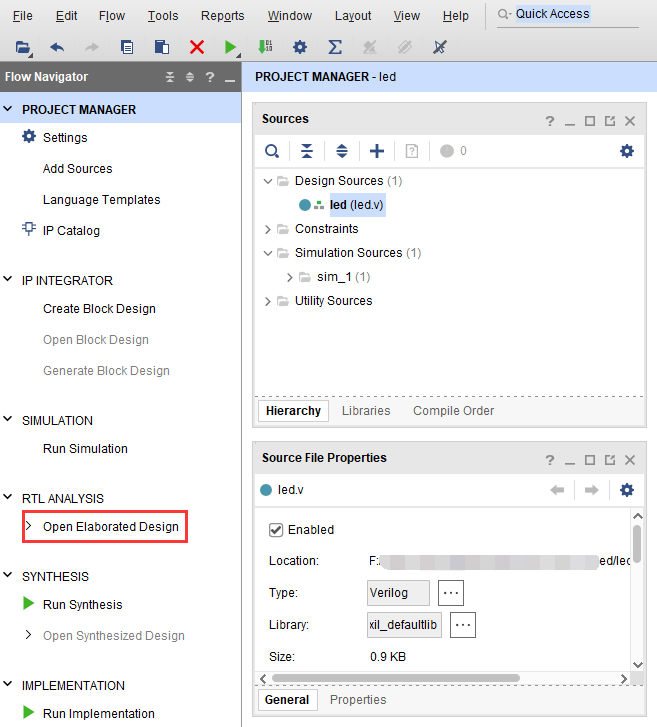Open Source File Properties settings gear
Viewport: 657px width, 727px height.
627,490
